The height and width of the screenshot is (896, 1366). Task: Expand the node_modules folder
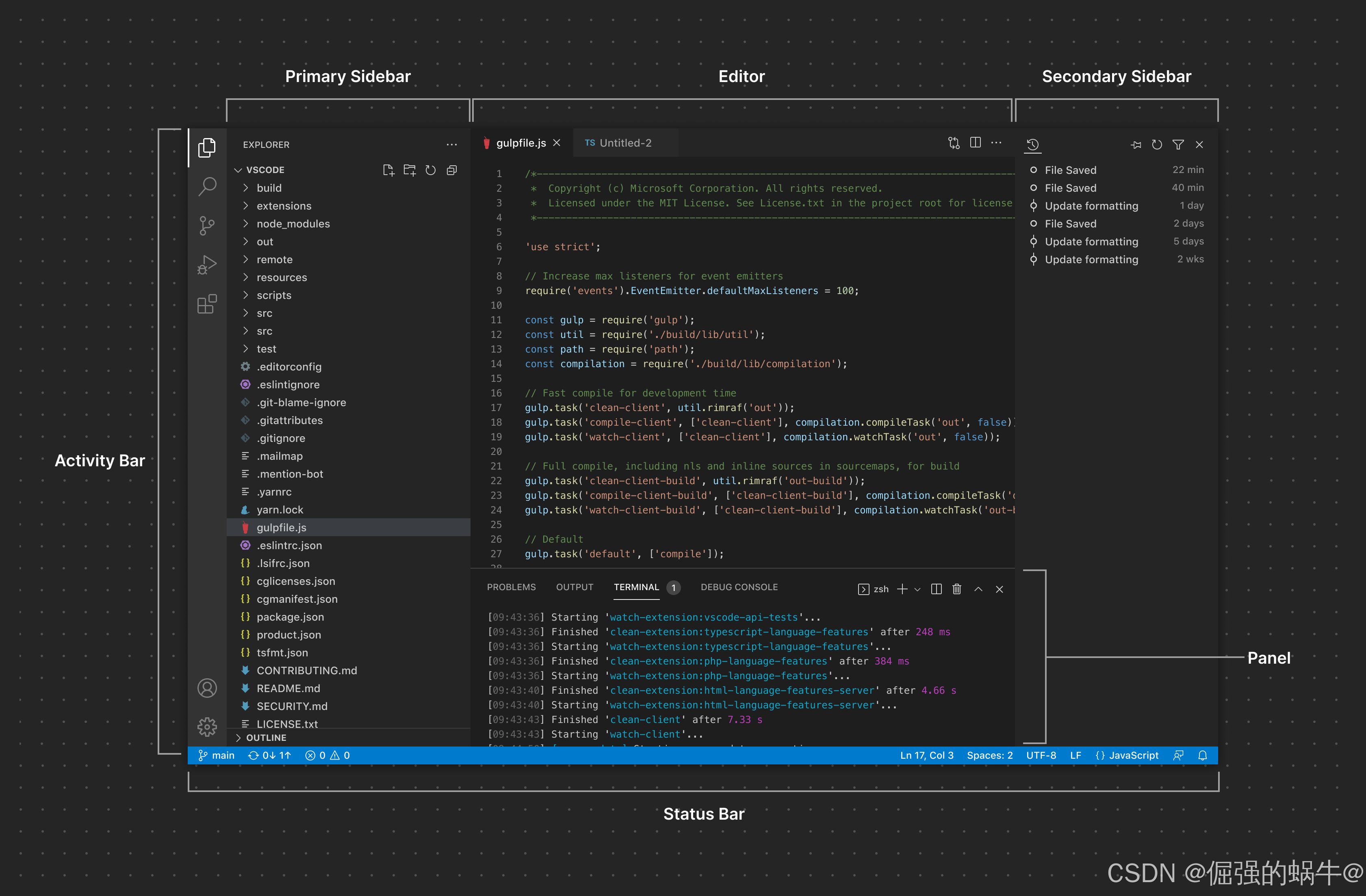pos(293,224)
